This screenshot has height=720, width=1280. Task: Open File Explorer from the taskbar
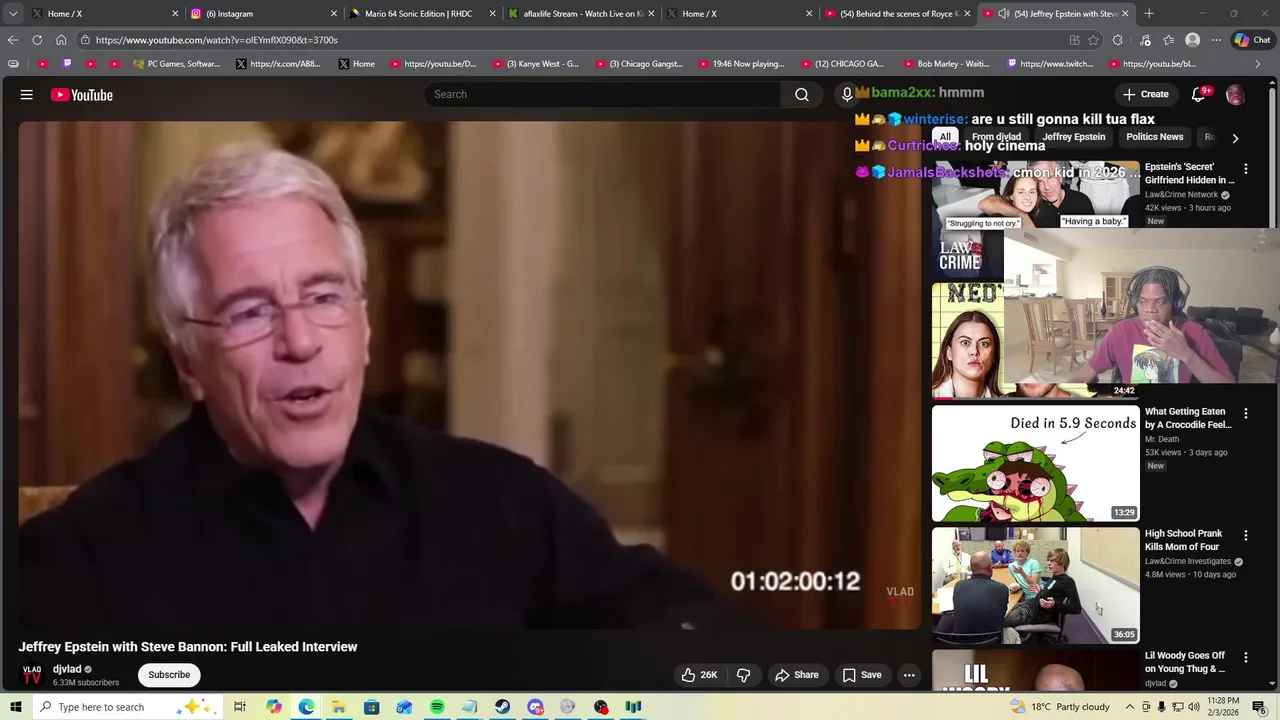(339, 707)
